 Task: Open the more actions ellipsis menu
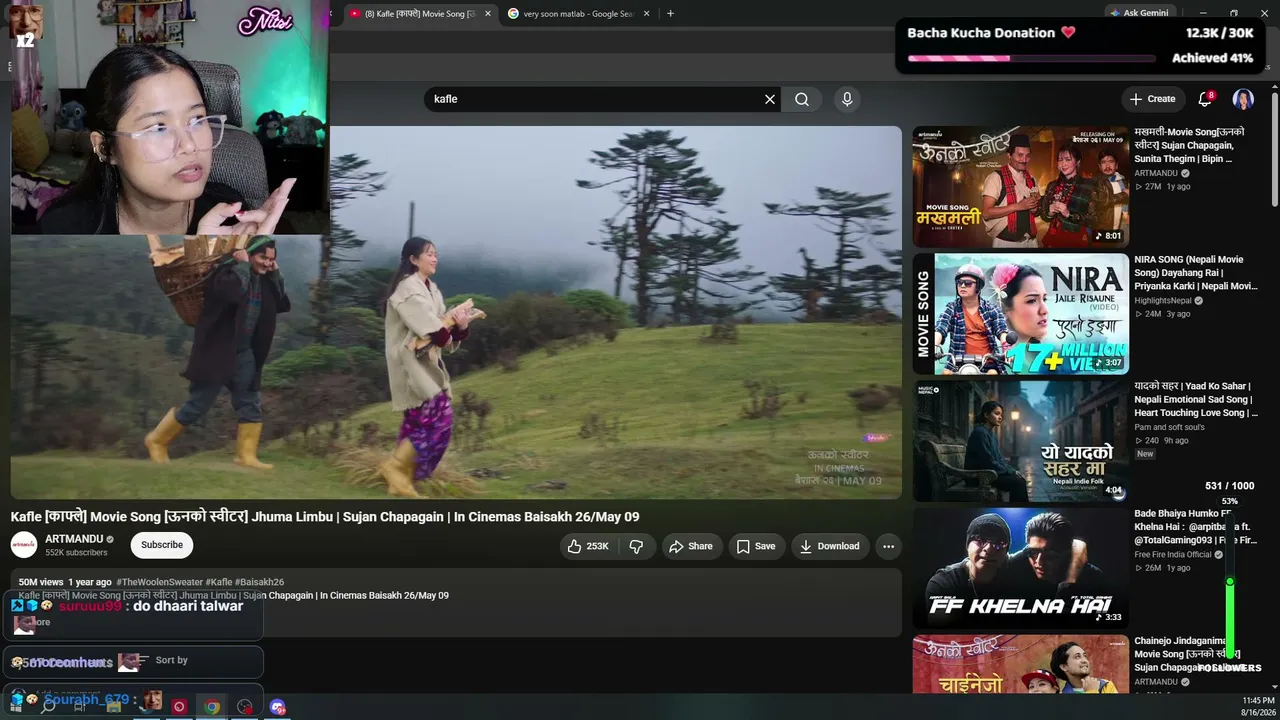tap(888, 546)
